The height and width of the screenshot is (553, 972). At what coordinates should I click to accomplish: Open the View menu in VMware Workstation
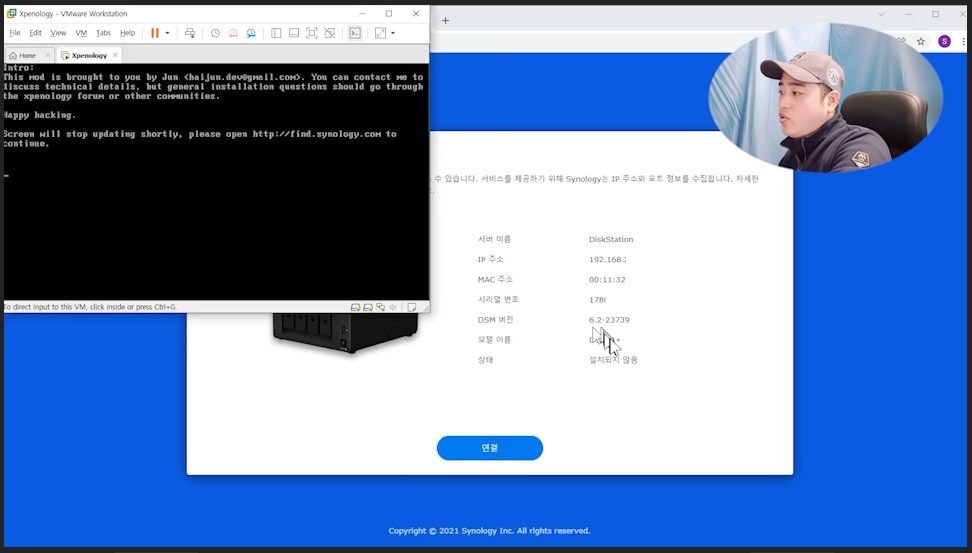tap(58, 33)
